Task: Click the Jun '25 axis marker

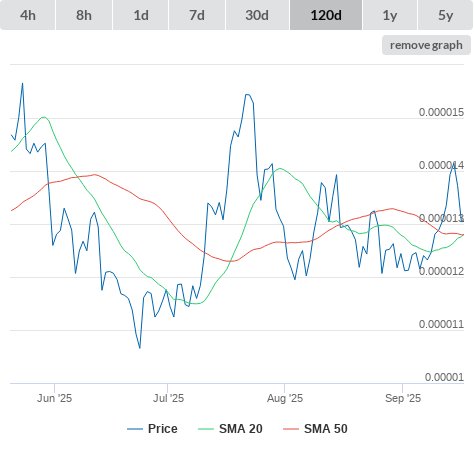Action: (54, 398)
